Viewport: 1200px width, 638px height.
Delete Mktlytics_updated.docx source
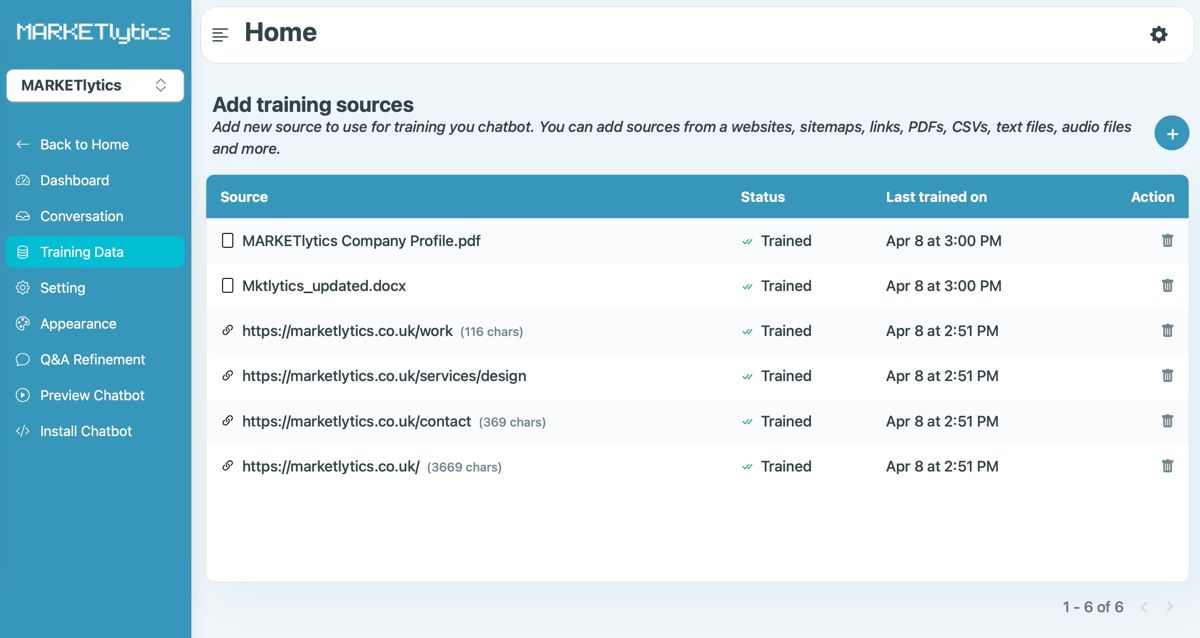1167,286
